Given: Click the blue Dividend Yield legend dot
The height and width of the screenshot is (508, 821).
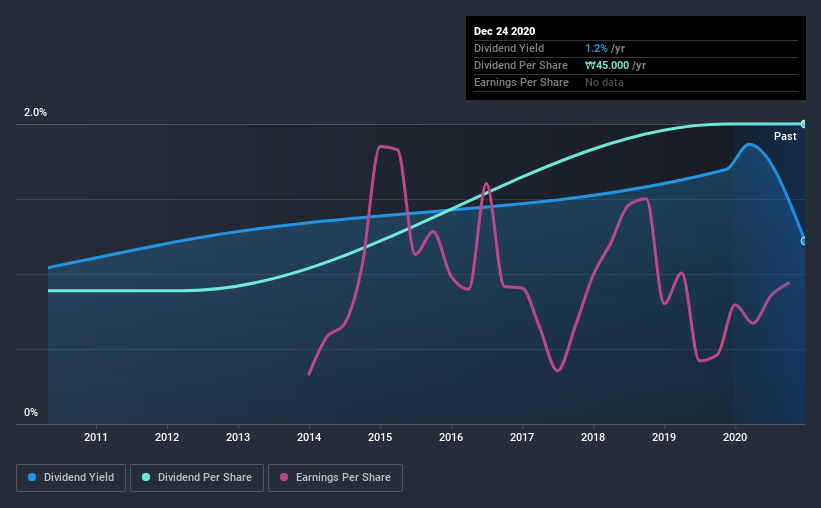Looking at the screenshot, I should tap(32, 477).
